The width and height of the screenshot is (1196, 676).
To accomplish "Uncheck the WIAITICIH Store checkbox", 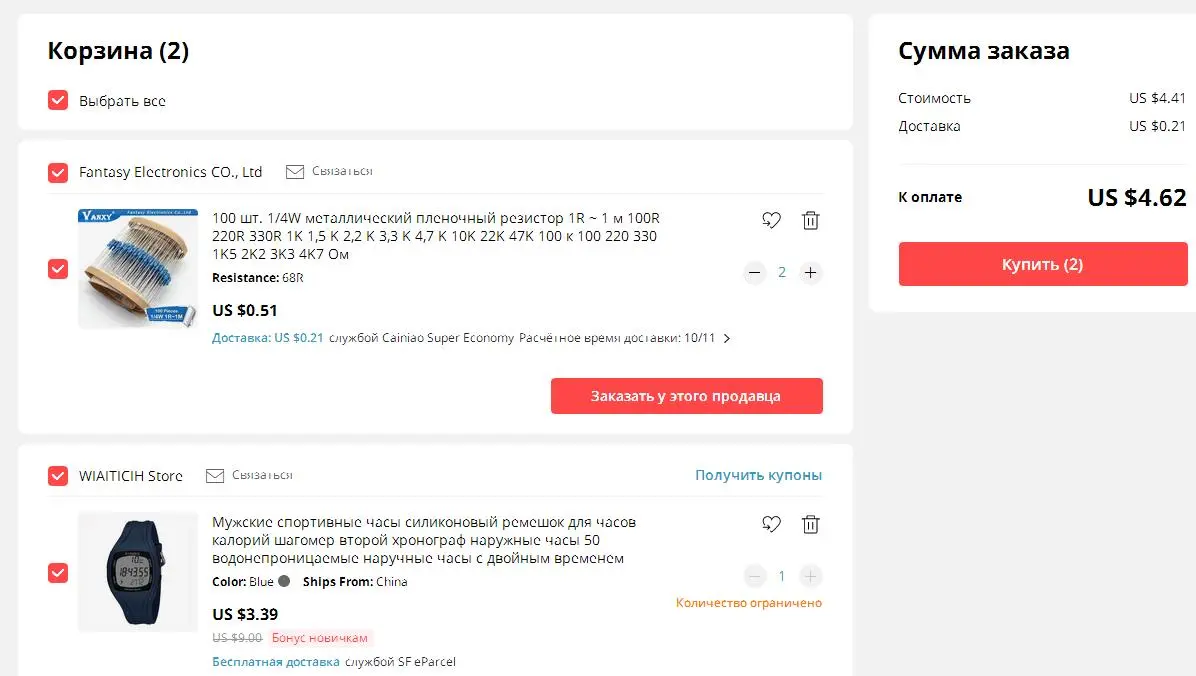I will 58,476.
